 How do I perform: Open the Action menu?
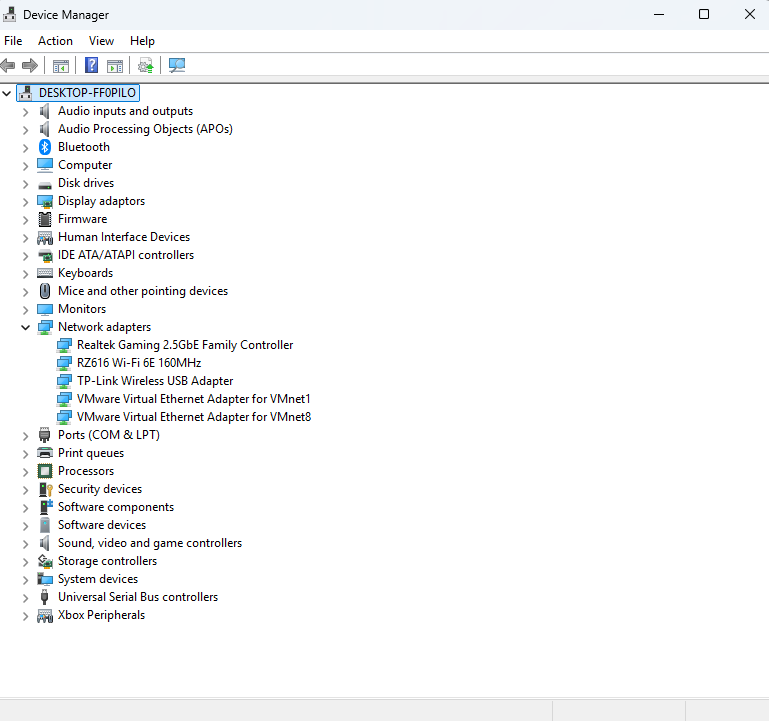pyautogui.click(x=55, y=41)
